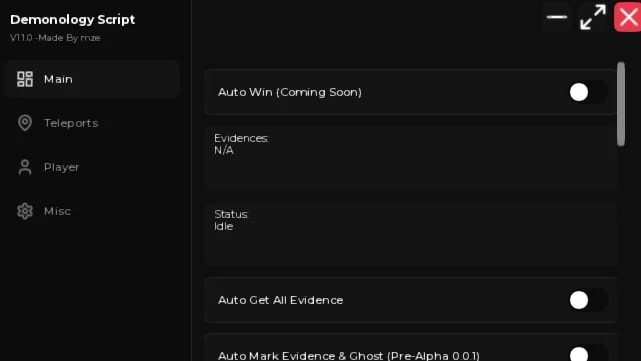Minimize the script window
Screen dimensions: 641x361
tap(557, 17)
